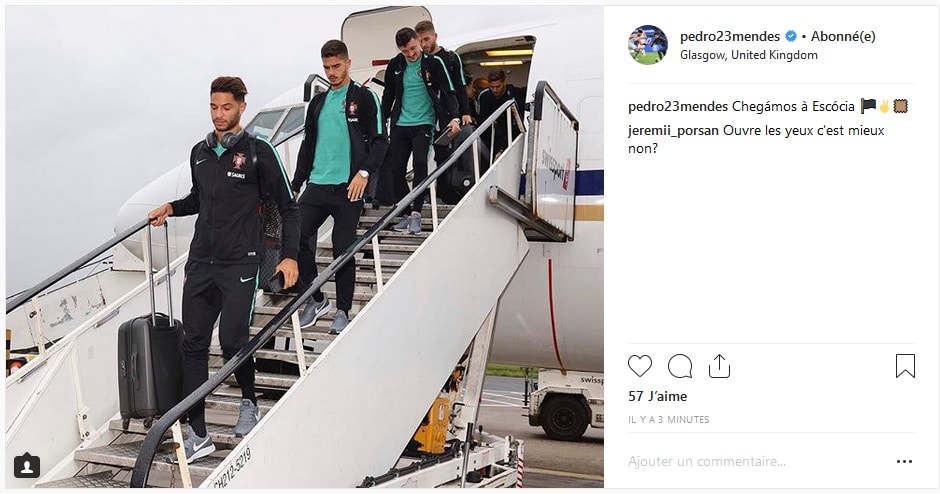Viewport: 940px width, 494px height.
Task: Open the Glasgow, United Kingdom location
Action: [x=749, y=55]
